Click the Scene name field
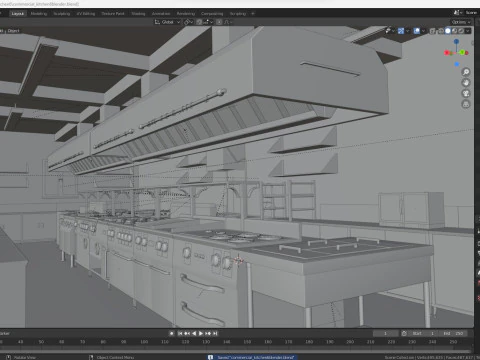This screenshot has width=480, height=360. coord(471,13)
